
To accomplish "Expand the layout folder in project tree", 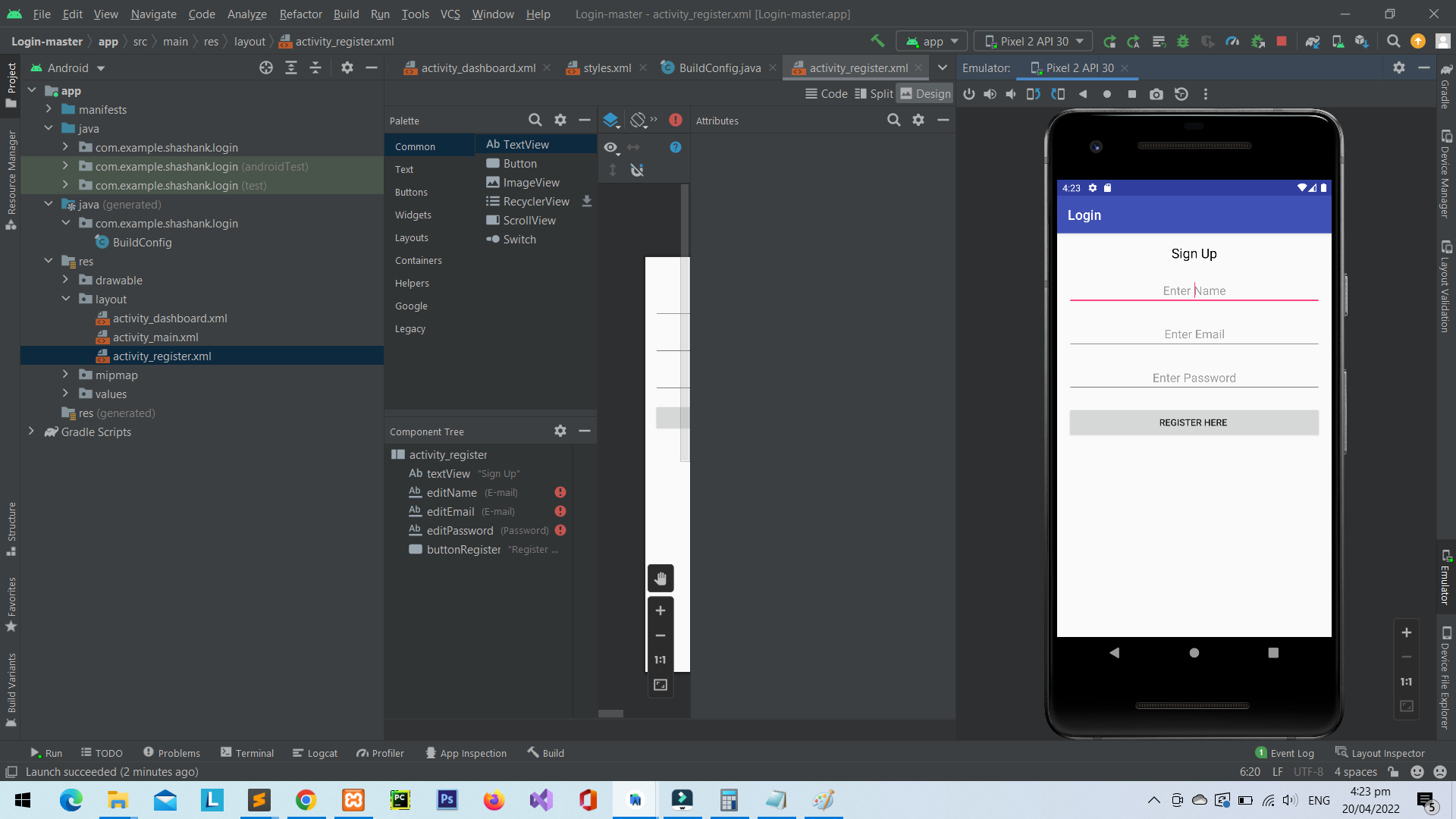I will (64, 299).
